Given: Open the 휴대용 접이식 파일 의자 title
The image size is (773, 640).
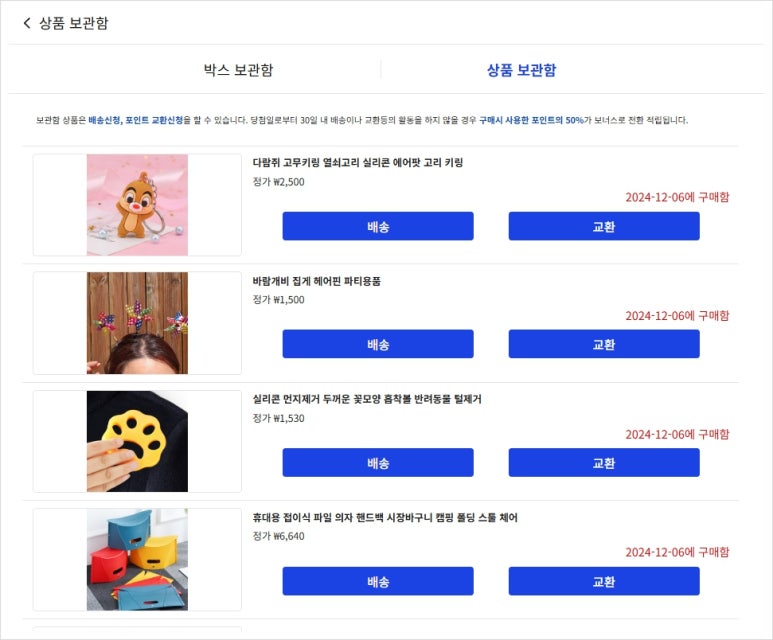Looking at the screenshot, I should [x=385, y=518].
